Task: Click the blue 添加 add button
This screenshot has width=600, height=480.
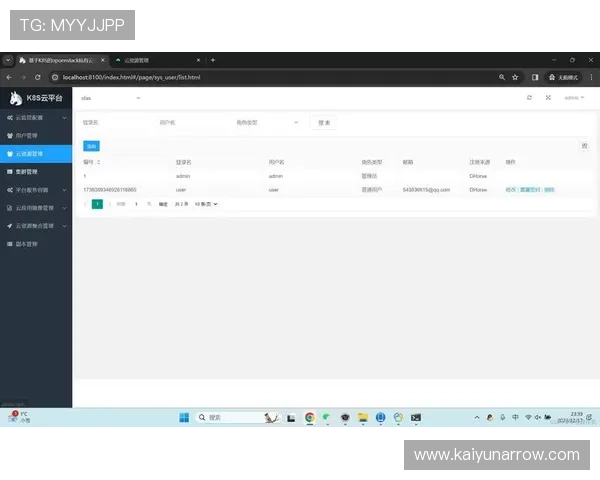Action: (91, 146)
